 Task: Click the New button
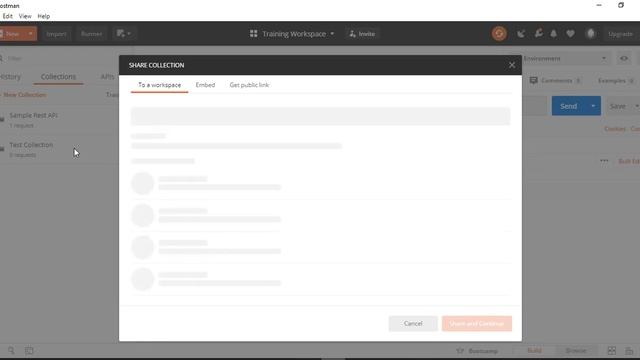pyautogui.click(x=12, y=33)
